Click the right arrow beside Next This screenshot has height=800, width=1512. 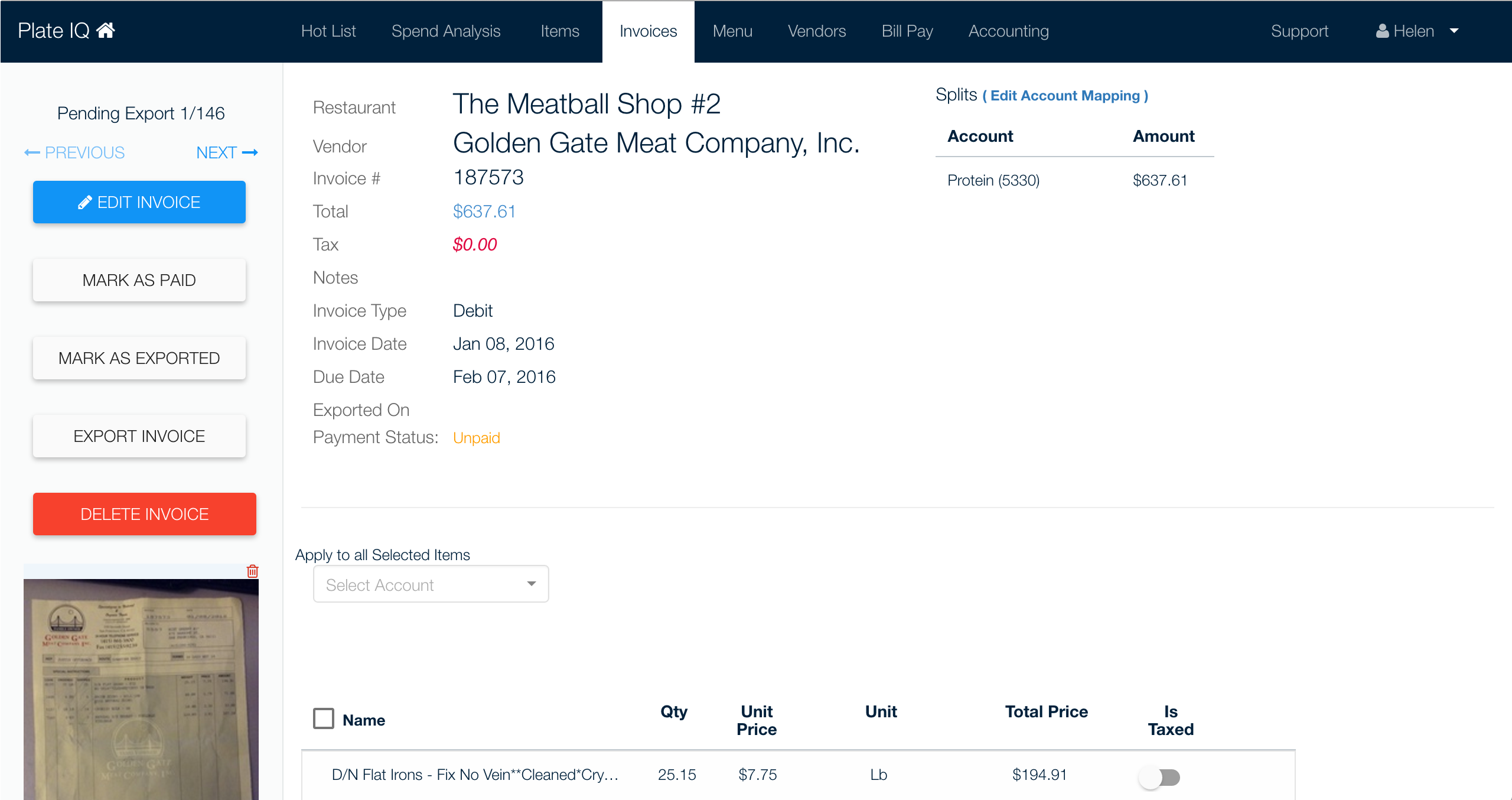pos(250,153)
